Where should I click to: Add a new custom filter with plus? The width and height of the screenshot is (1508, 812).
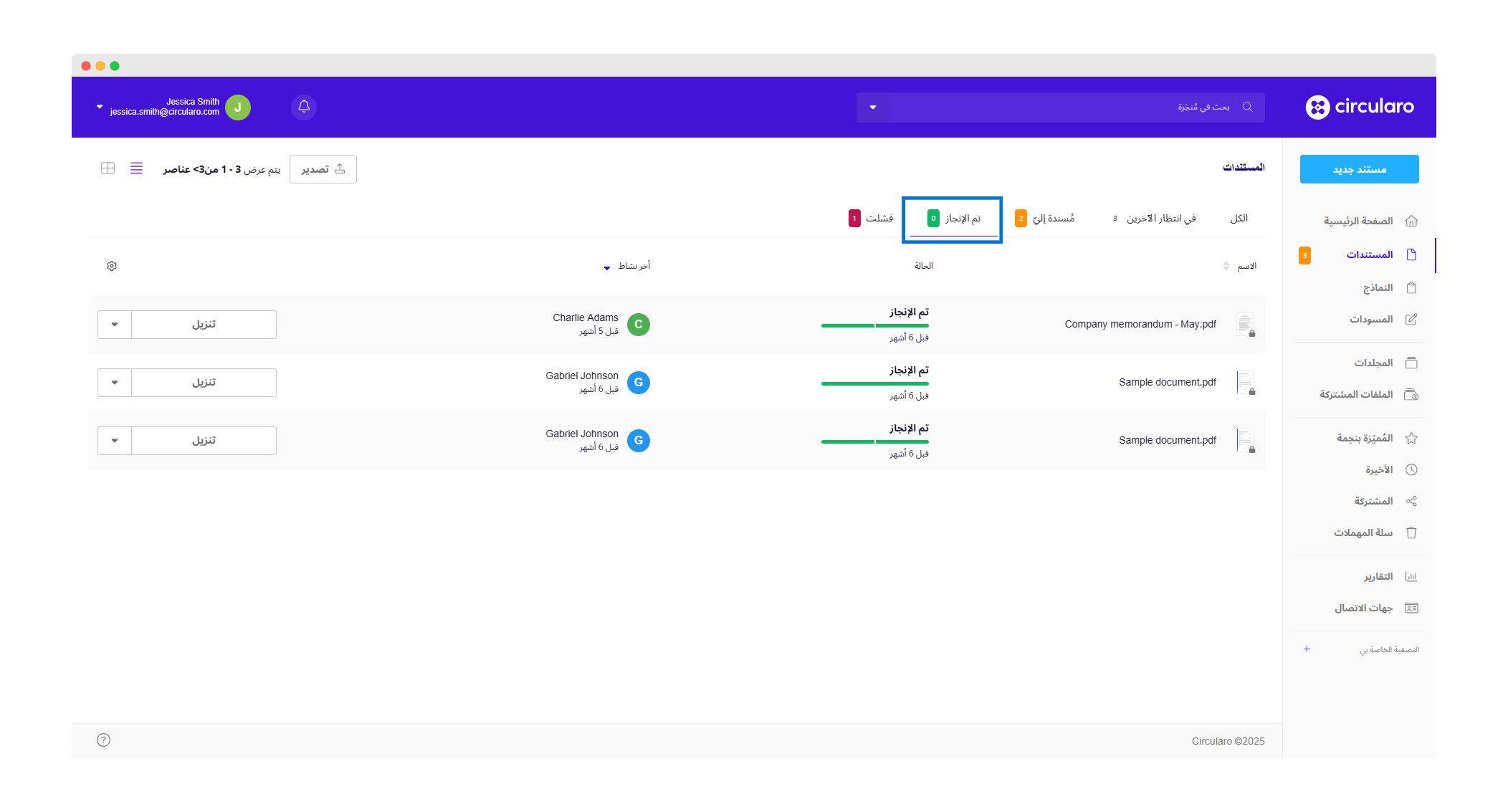(x=1307, y=649)
